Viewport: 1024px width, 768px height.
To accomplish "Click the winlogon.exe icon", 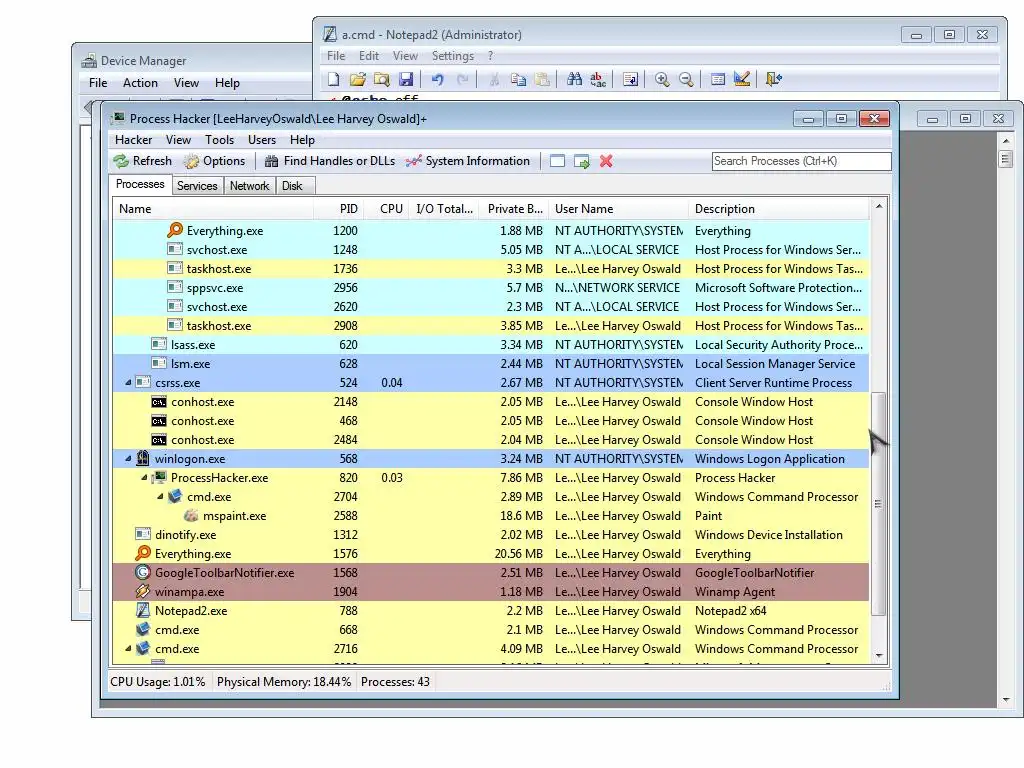I will pyautogui.click(x=143, y=458).
